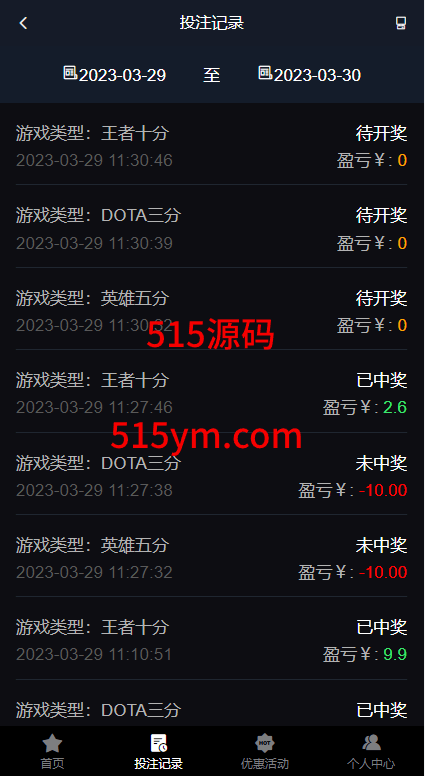Viewport: 425px width, 776px height.
Task: Open the DOTA三分 record at 11:27:38
Action: 211,474
